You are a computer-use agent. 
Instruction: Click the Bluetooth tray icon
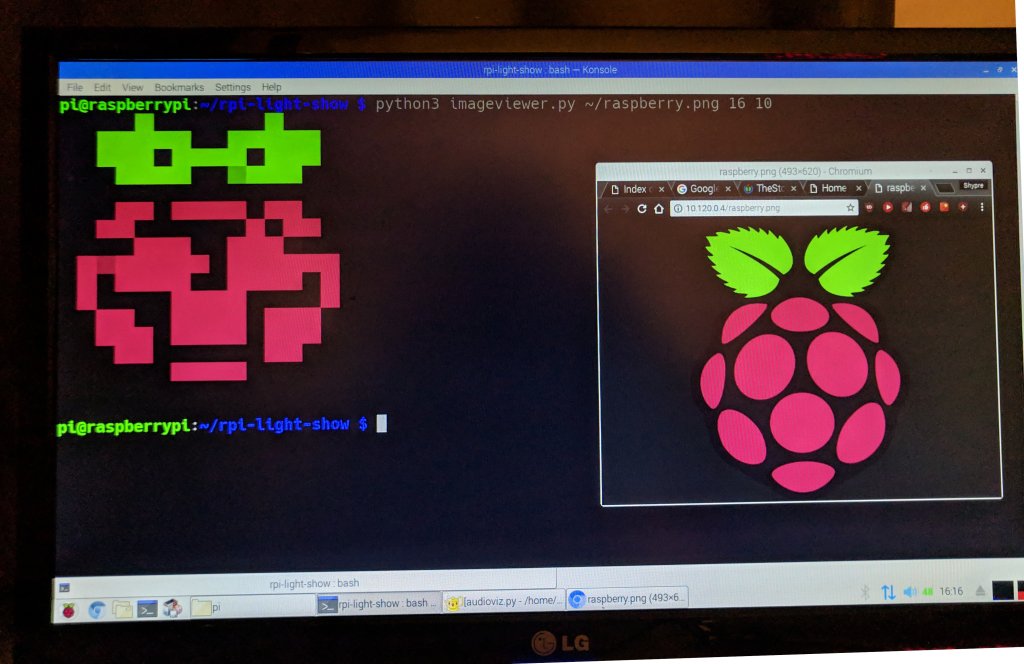tap(865, 592)
